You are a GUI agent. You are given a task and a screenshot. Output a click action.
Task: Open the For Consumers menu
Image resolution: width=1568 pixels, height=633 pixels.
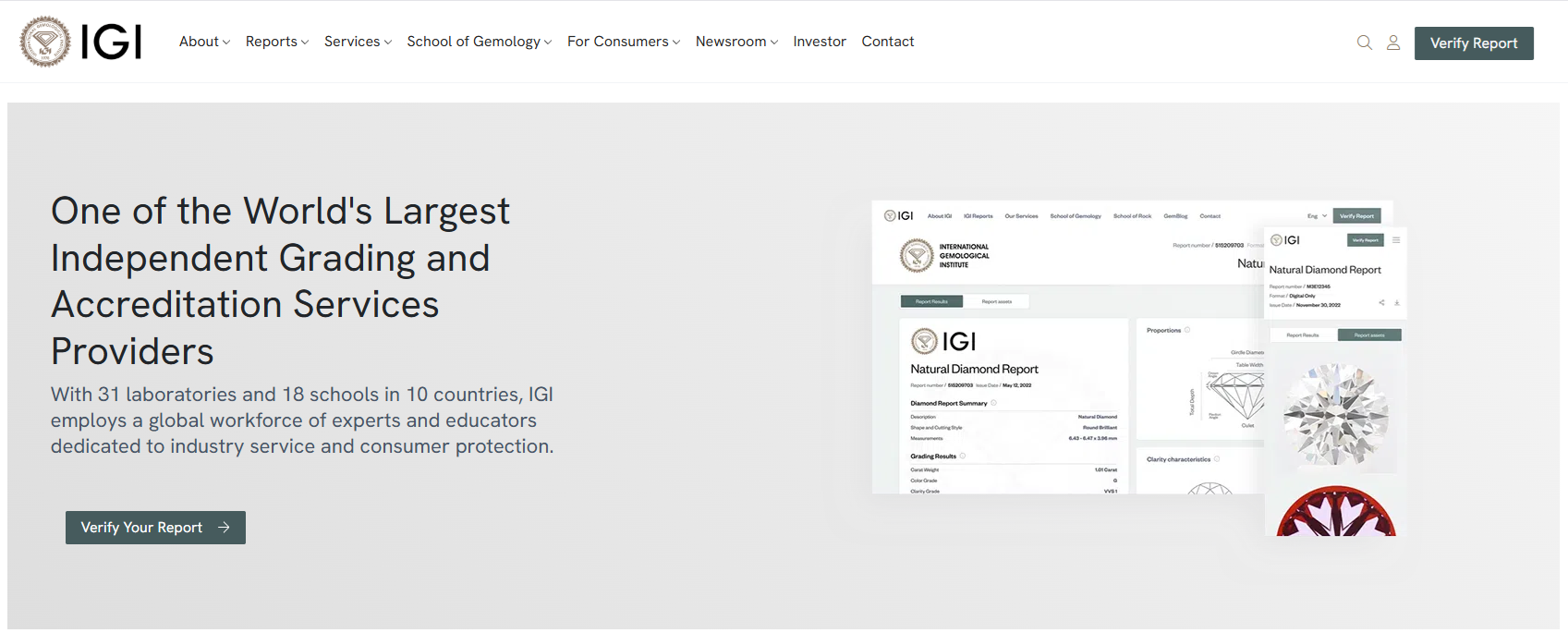[624, 42]
